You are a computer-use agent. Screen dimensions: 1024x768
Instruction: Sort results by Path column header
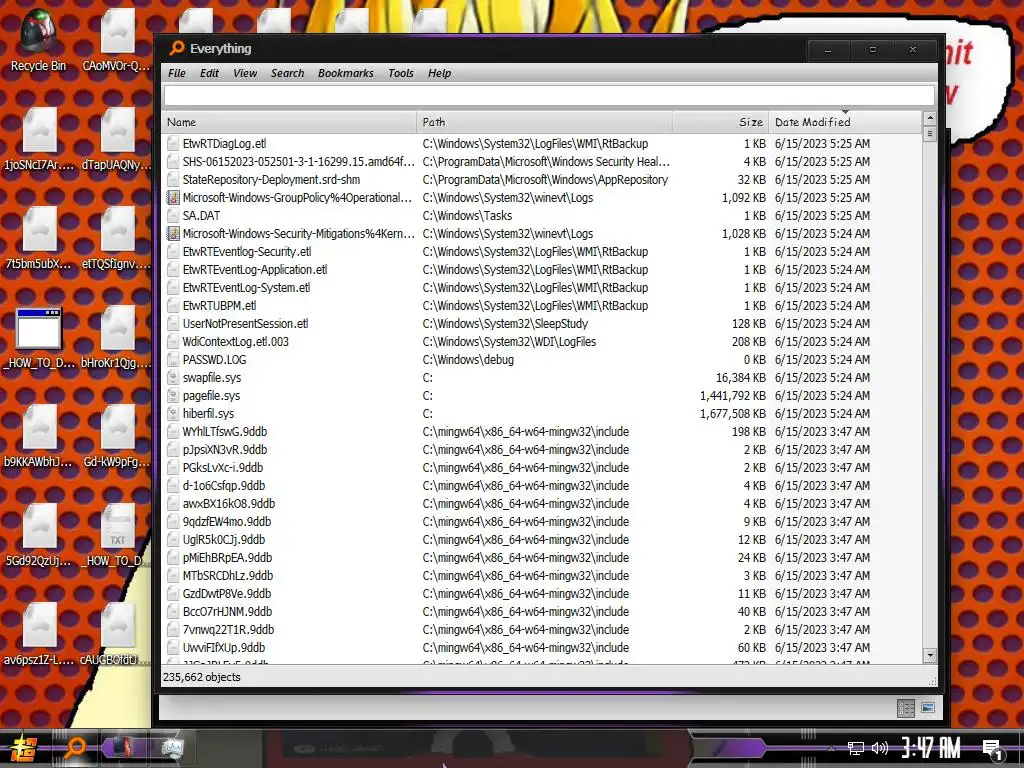pos(544,122)
